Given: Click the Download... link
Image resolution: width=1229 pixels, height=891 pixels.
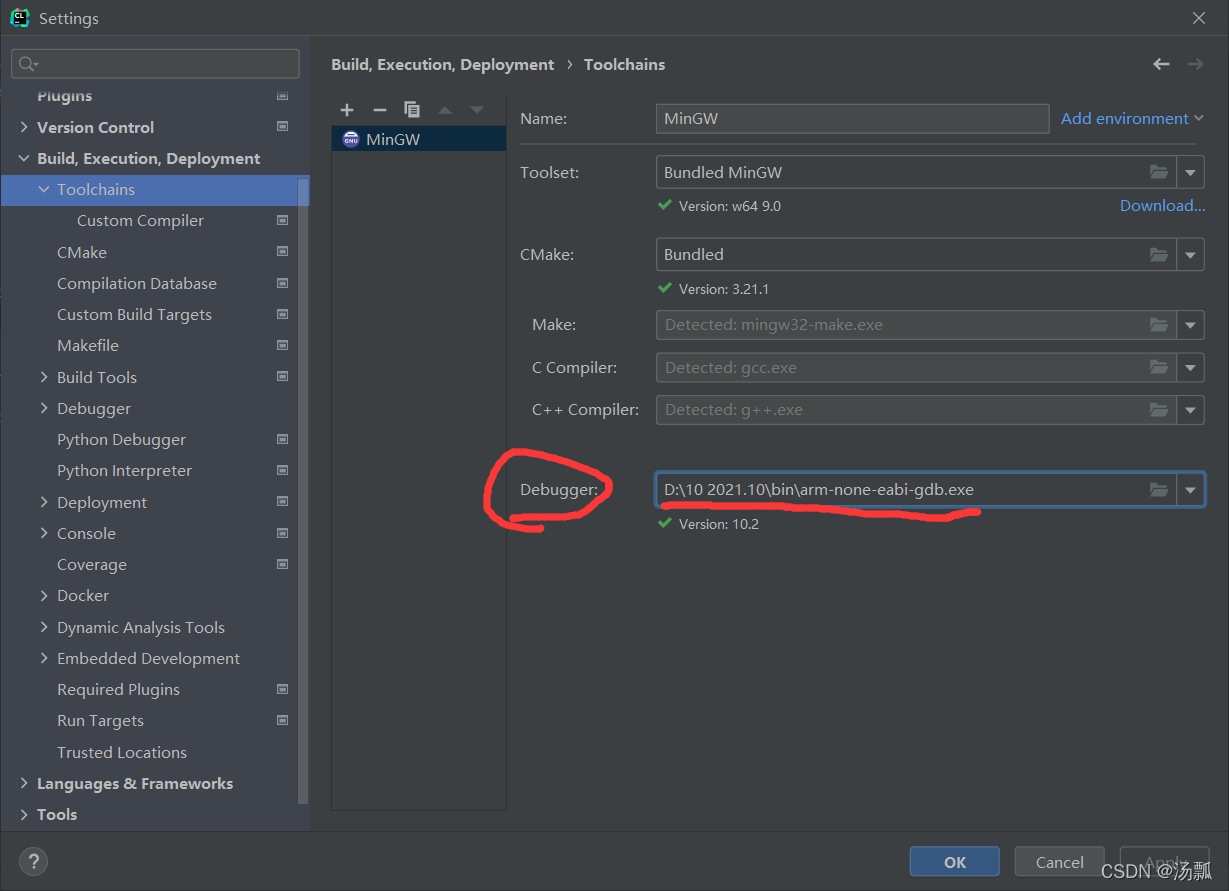Looking at the screenshot, I should 1162,205.
